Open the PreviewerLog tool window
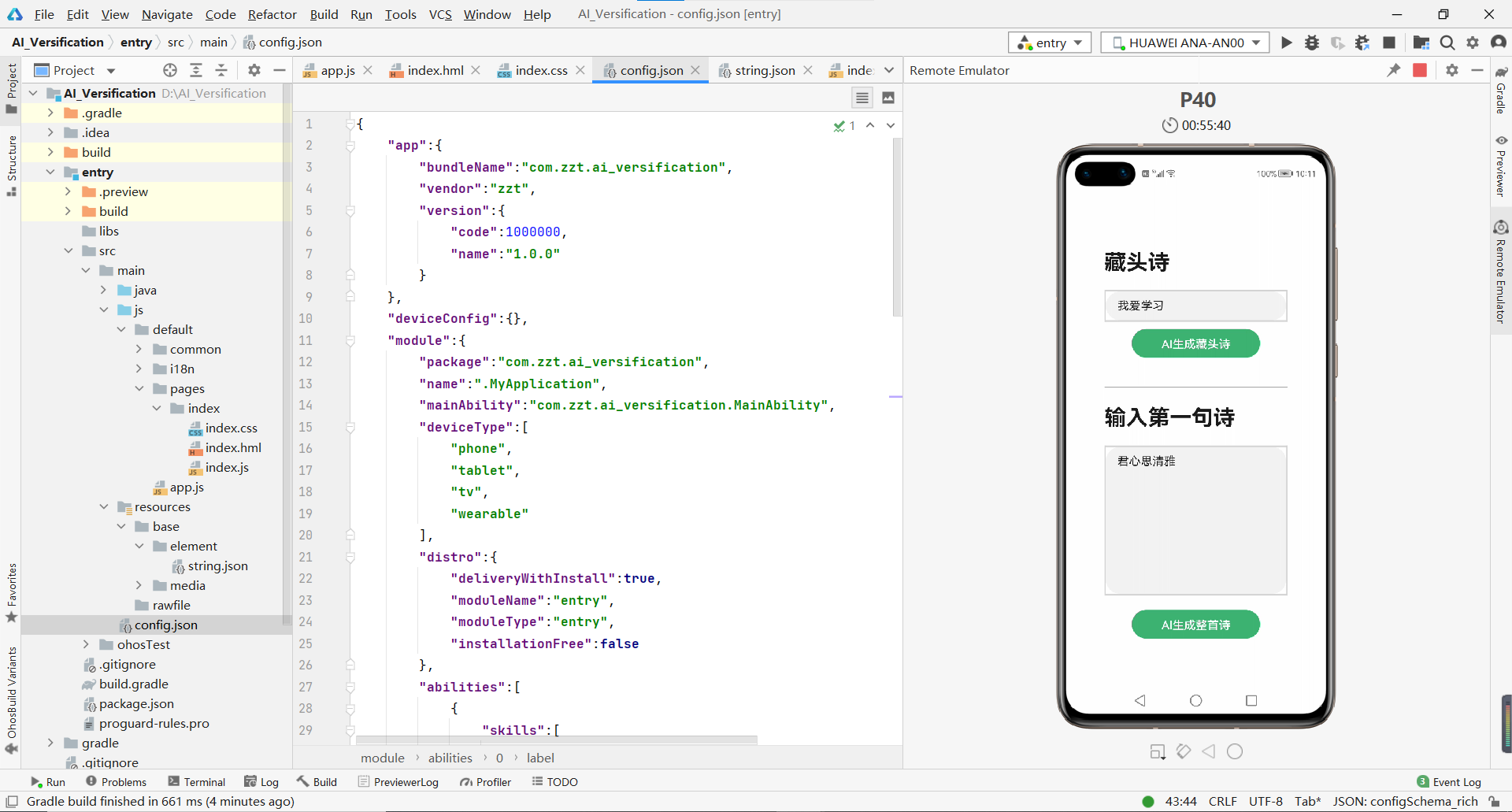The width and height of the screenshot is (1512, 812). (x=398, y=782)
